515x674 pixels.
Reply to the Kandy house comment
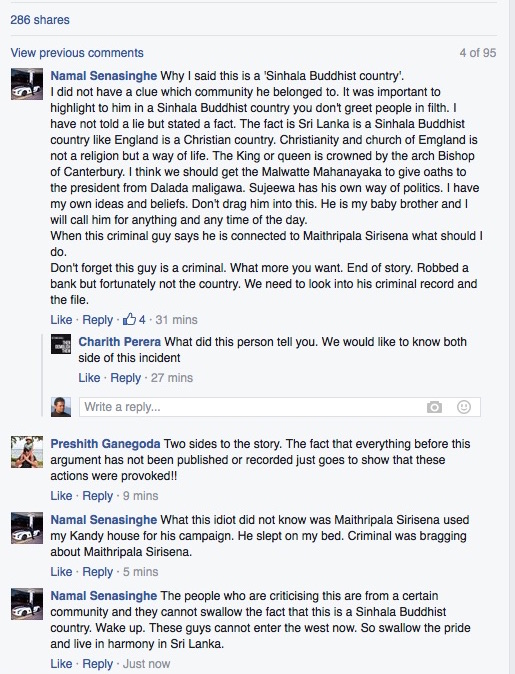click(98, 572)
